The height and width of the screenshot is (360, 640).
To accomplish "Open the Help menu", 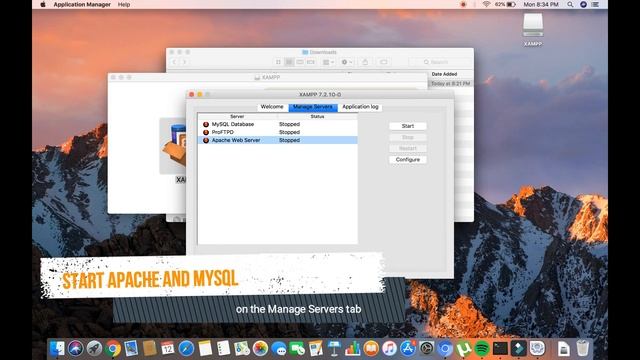I will [x=124, y=4].
